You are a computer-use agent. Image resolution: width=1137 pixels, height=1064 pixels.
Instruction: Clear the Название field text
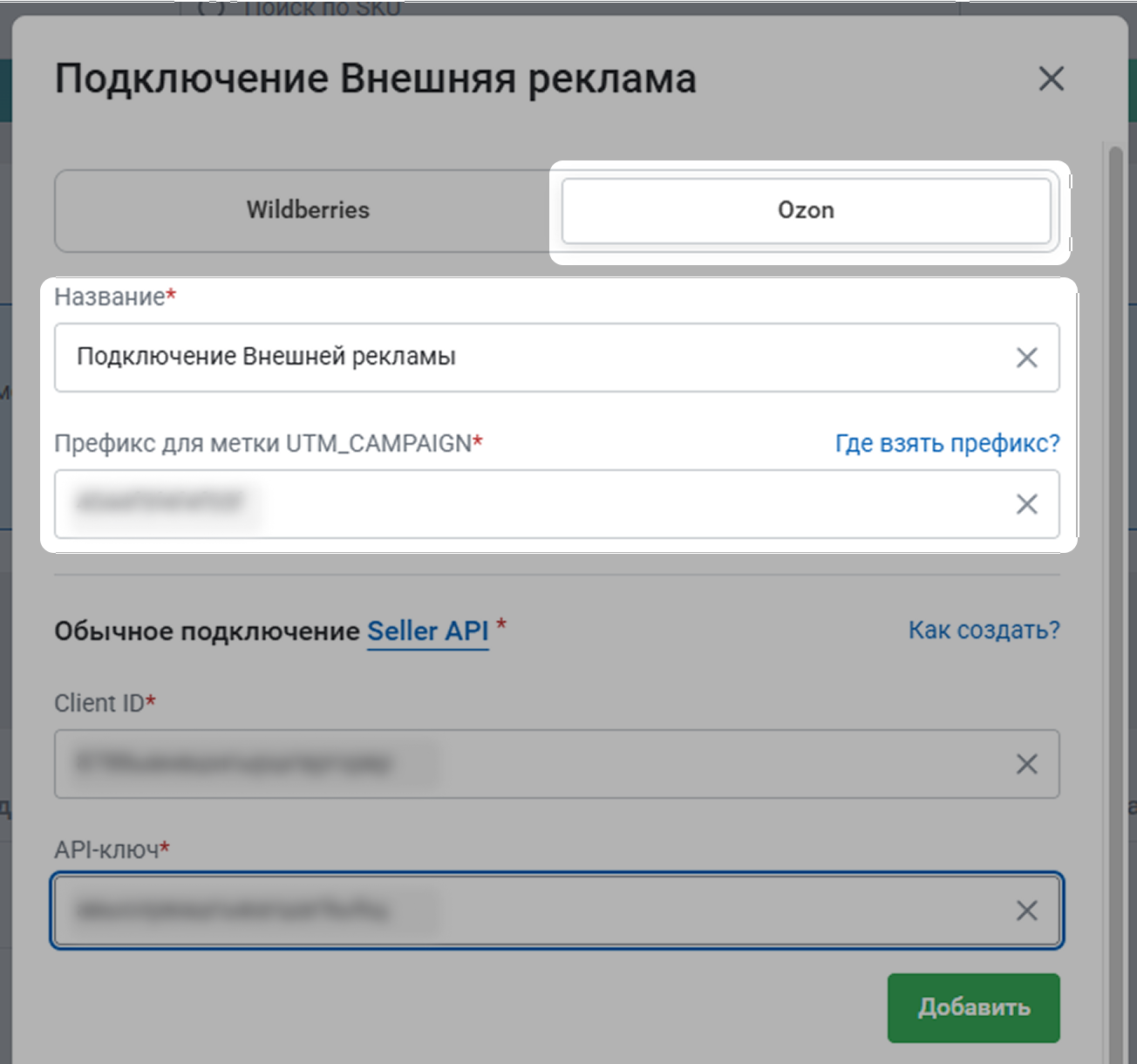point(1026,358)
